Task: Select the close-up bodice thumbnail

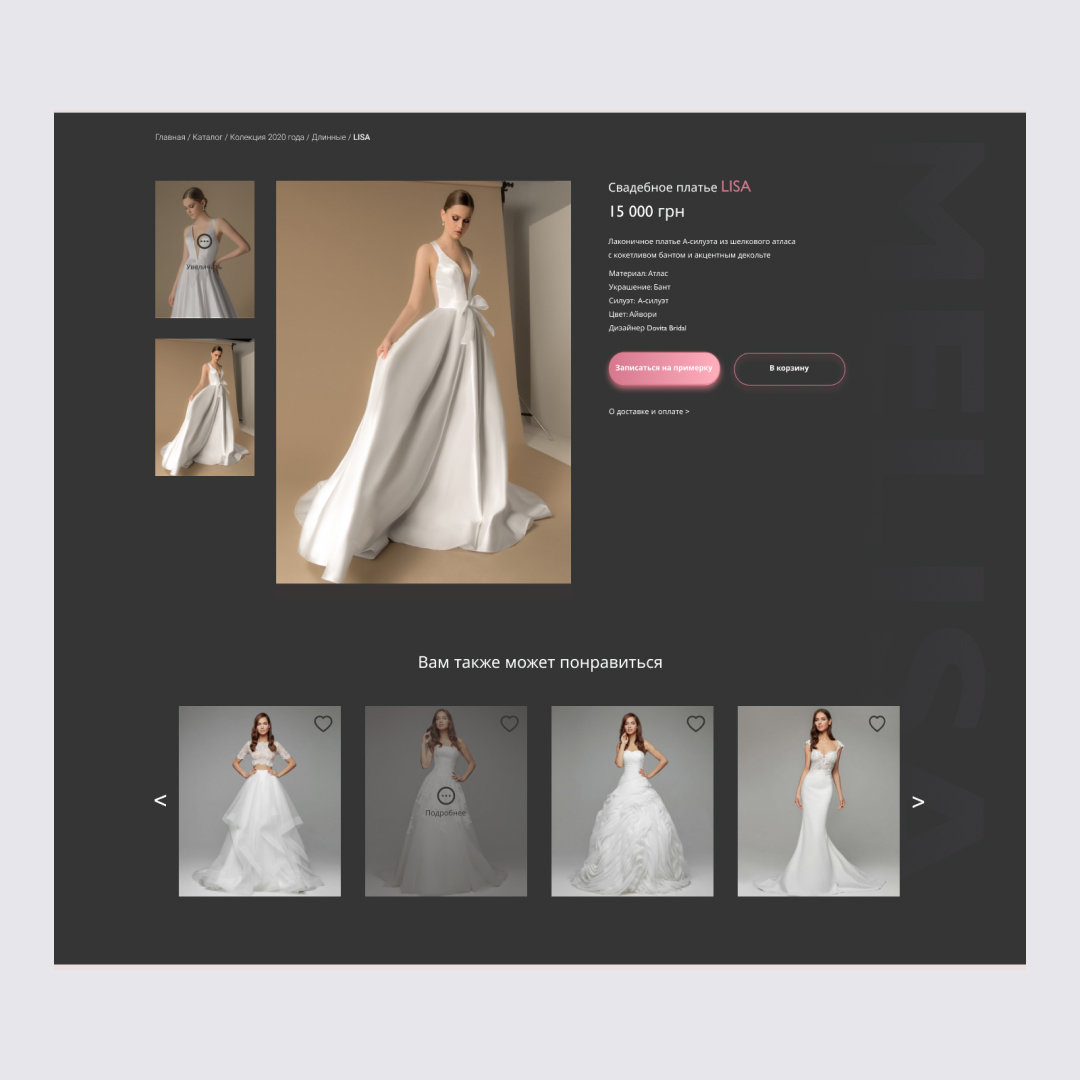Action: tap(205, 249)
